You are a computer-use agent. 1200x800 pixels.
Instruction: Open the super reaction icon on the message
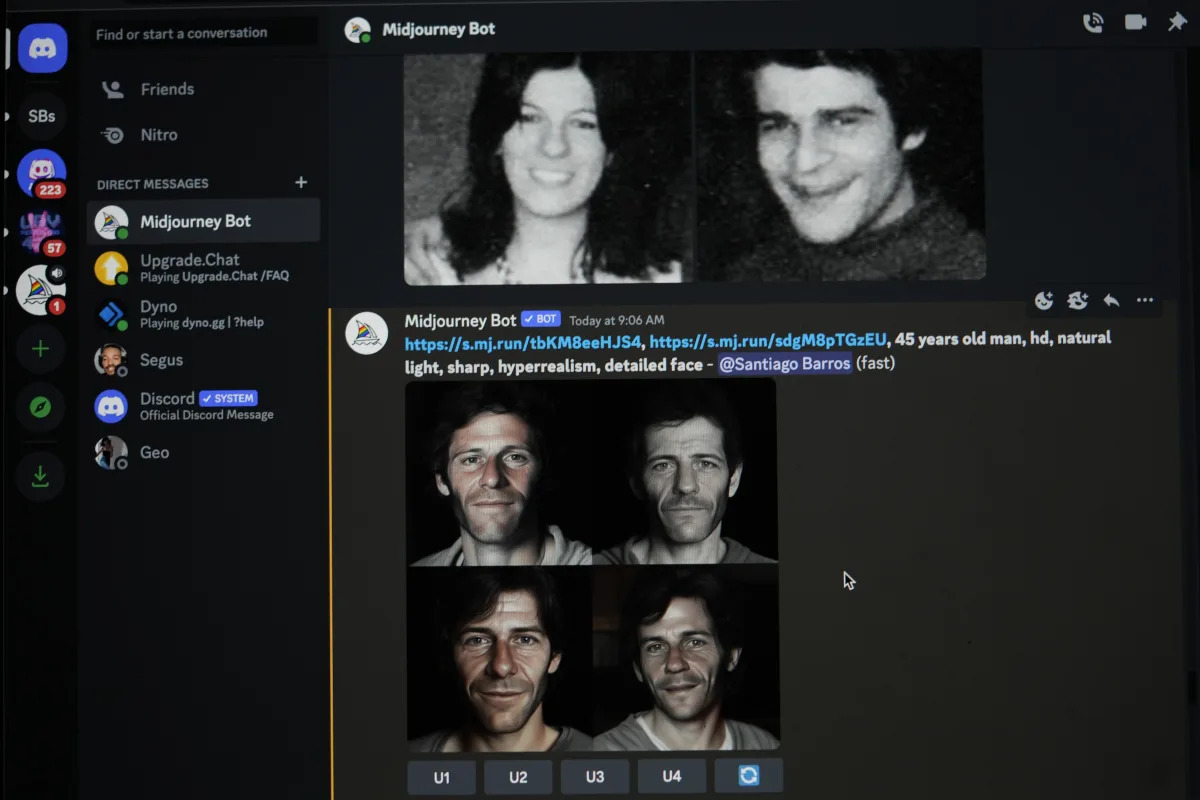pos(1077,300)
